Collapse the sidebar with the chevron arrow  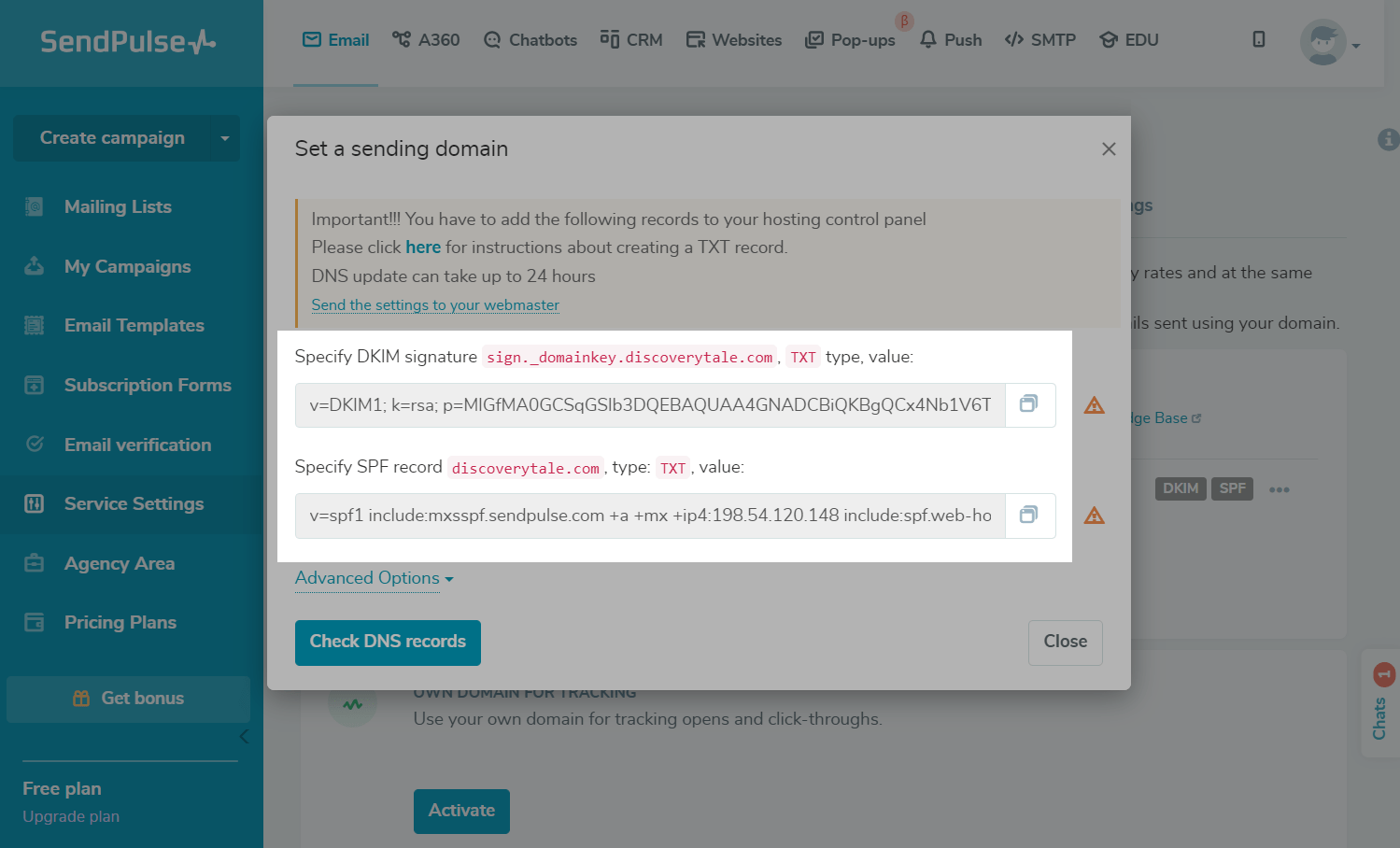(244, 736)
